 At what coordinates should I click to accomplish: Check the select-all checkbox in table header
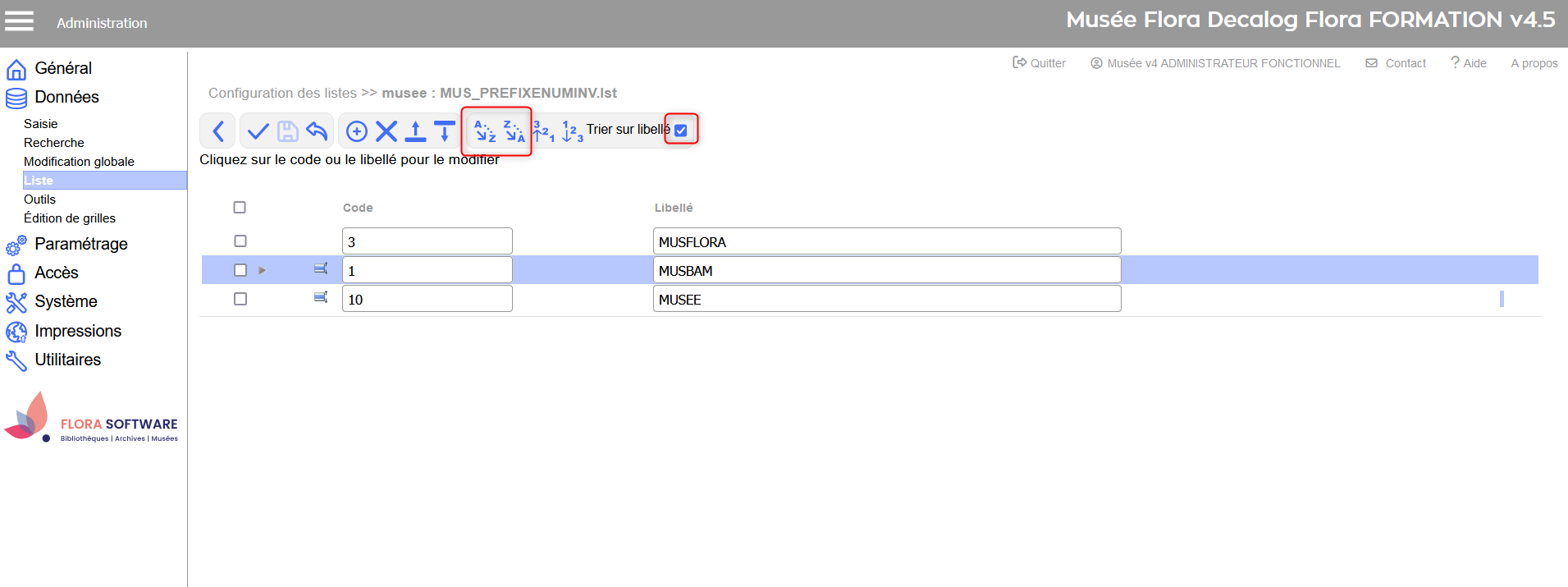pos(240,208)
